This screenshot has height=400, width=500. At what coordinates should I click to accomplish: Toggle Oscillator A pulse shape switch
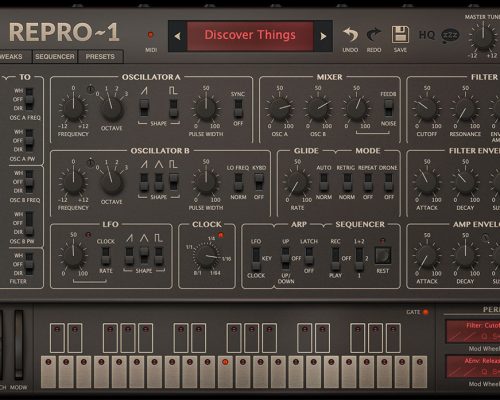pos(173,108)
